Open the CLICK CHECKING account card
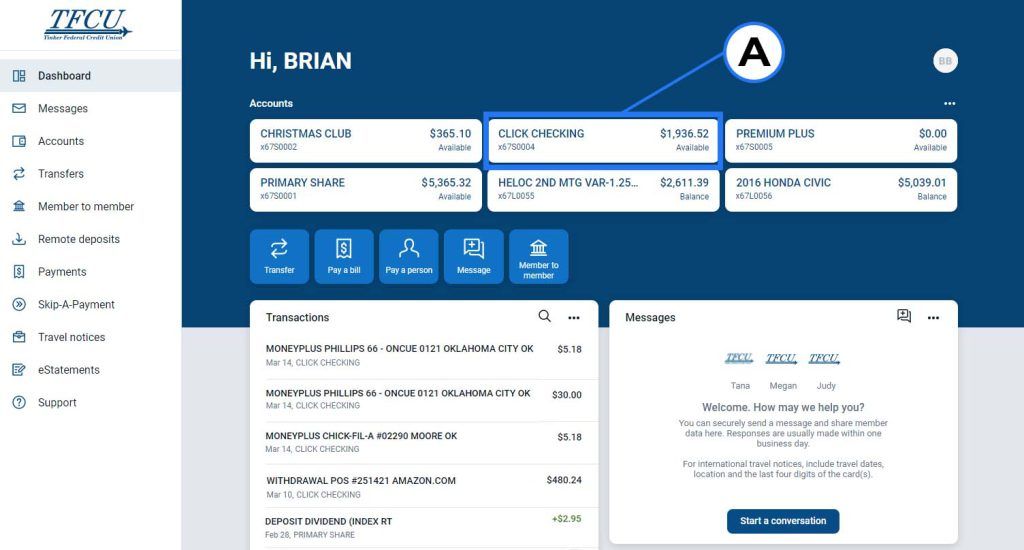The width and height of the screenshot is (1024, 550). coord(603,140)
